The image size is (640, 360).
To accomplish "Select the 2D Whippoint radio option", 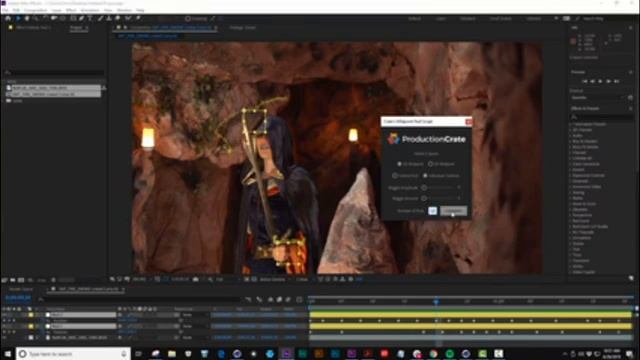I will 400,164.
